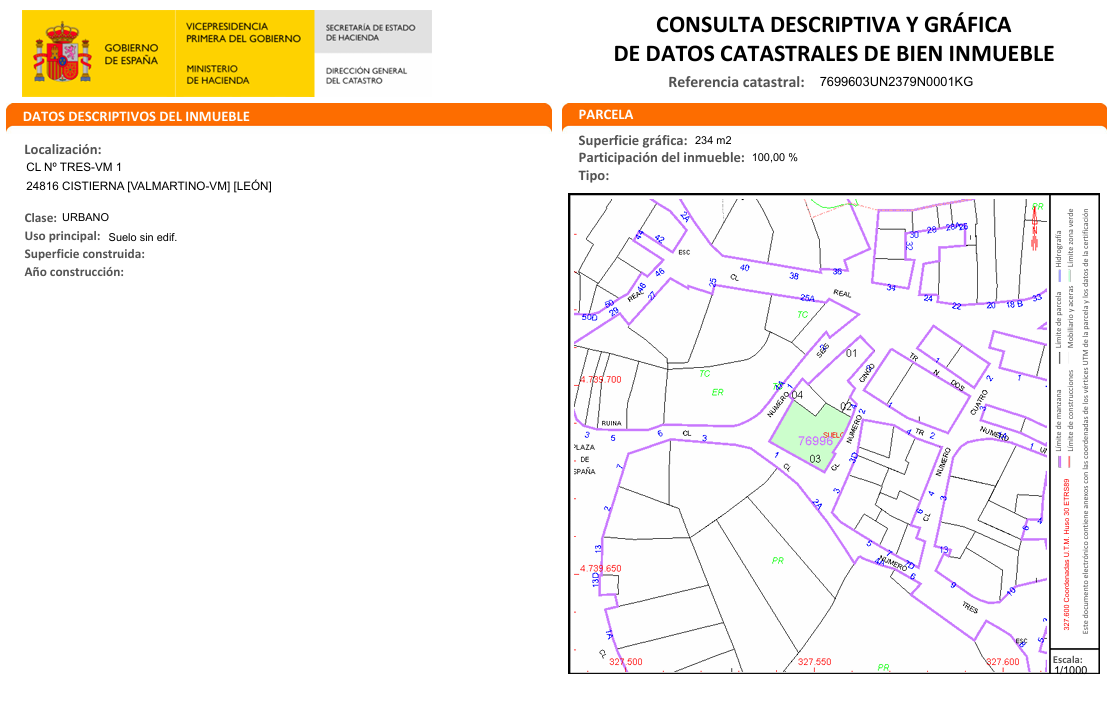The image size is (1107, 704).
Task: Click the "CUATRO" street label on the map
Action: click(979, 402)
